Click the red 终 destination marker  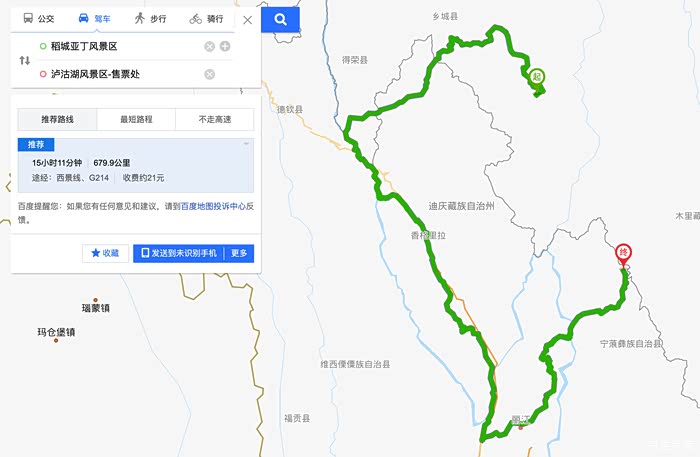(624, 253)
